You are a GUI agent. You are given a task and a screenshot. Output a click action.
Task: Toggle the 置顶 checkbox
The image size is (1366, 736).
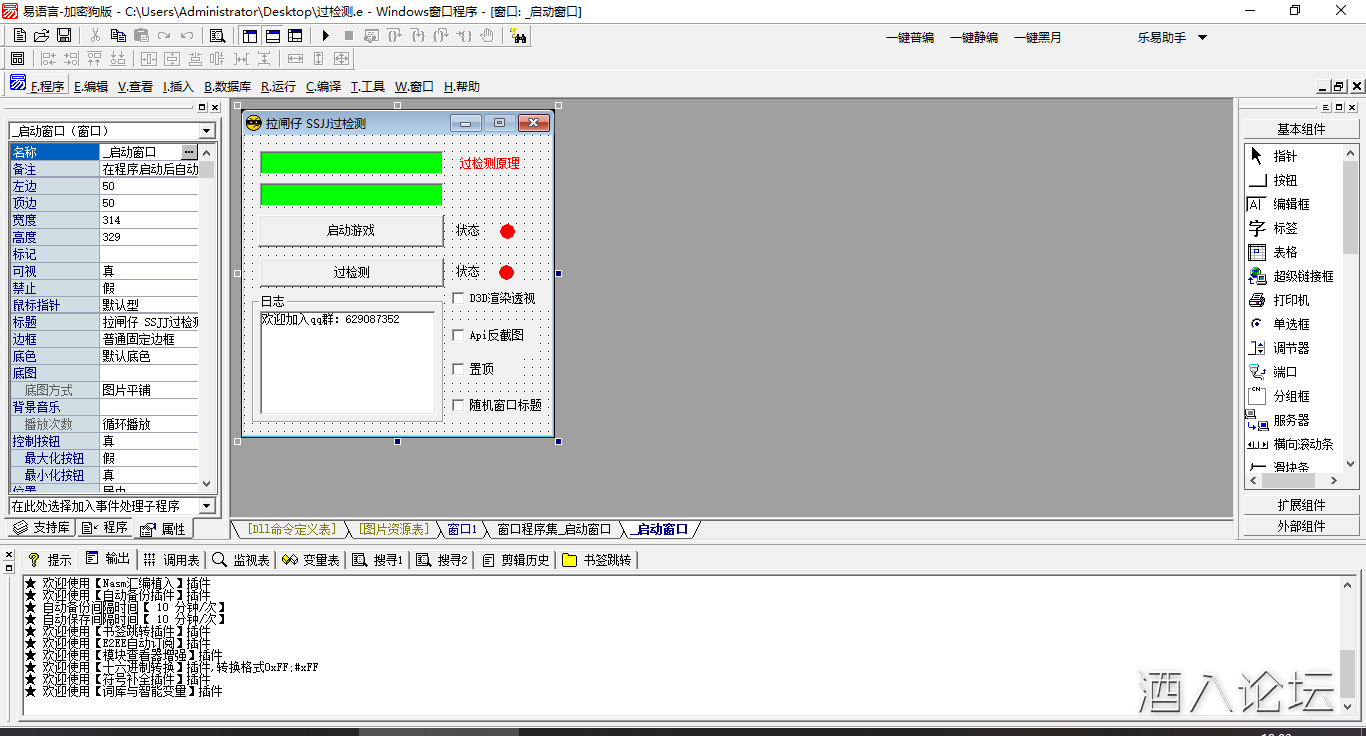pos(457,369)
